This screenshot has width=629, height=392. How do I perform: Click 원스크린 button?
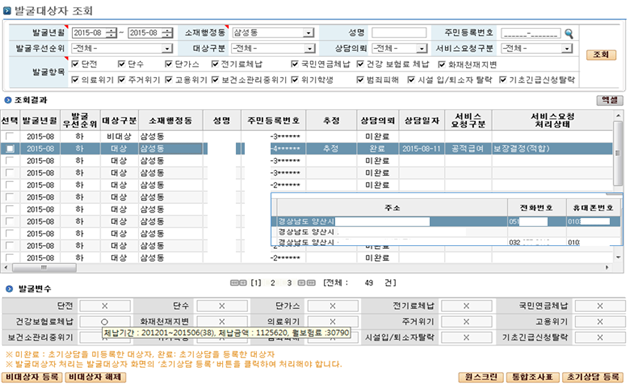click(x=481, y=377)
